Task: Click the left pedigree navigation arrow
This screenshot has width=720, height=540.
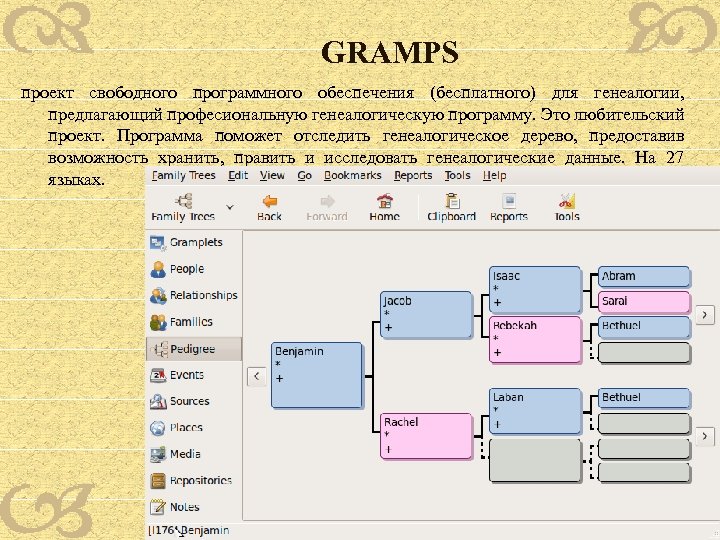Action: (257, 377)
